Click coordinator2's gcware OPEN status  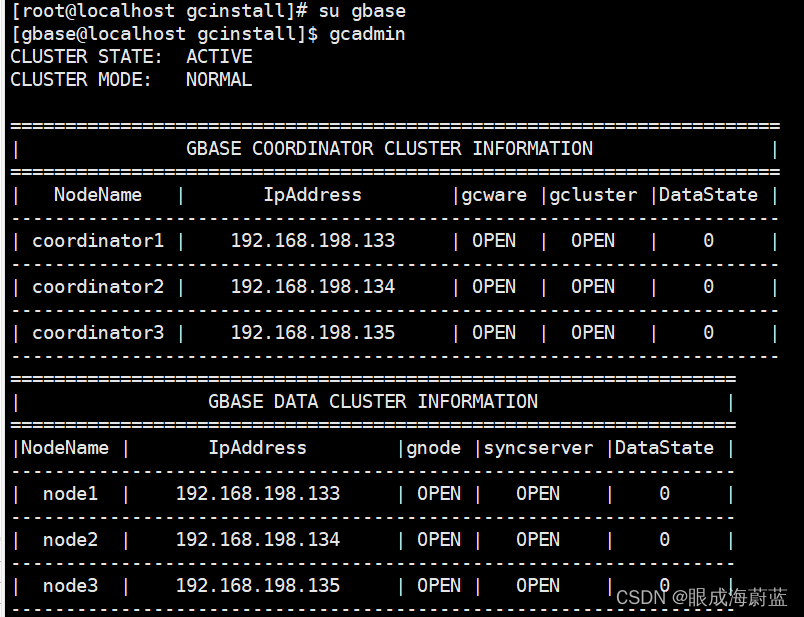tap(494, 287)
